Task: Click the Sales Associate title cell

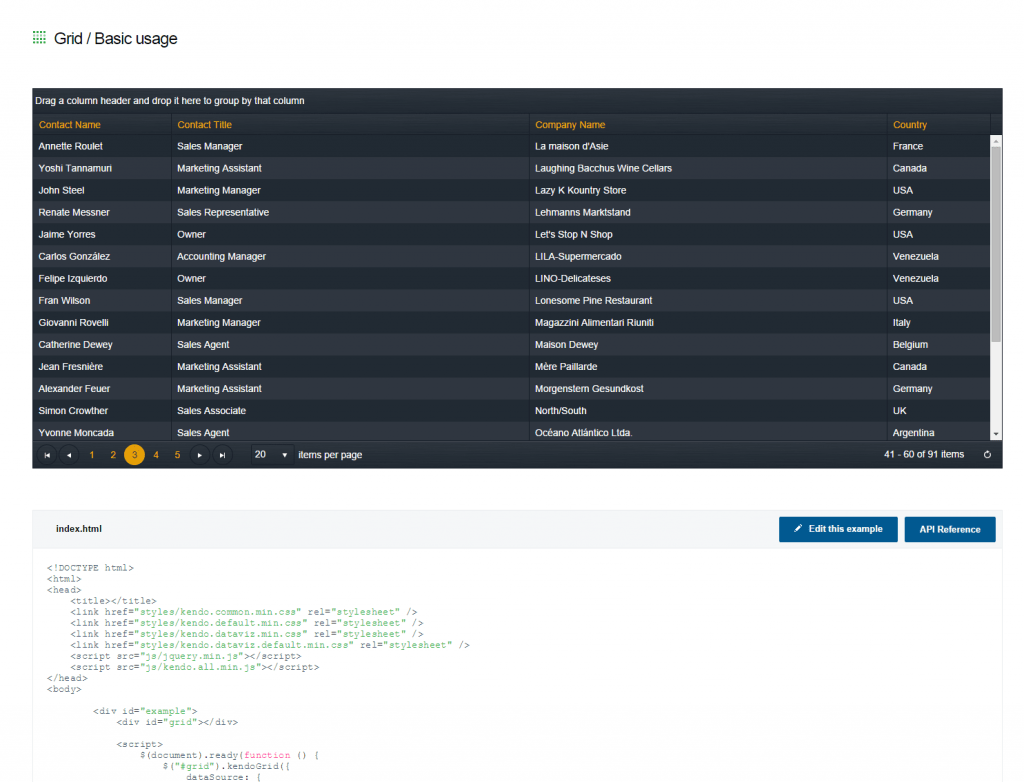Action: point(350,411)
